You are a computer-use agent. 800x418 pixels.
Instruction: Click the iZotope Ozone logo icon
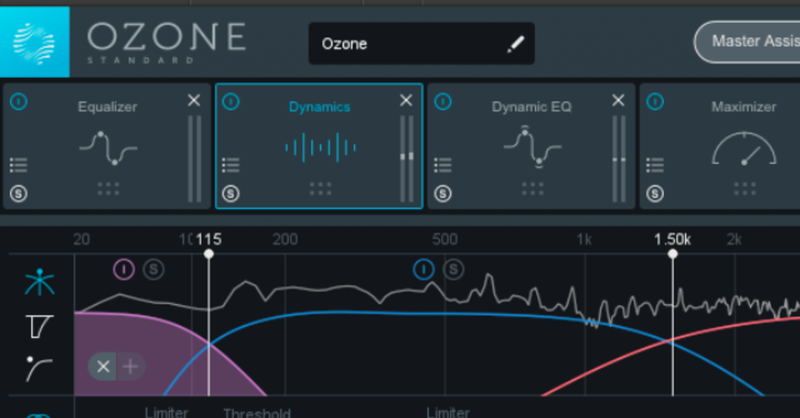coord(34,42)
